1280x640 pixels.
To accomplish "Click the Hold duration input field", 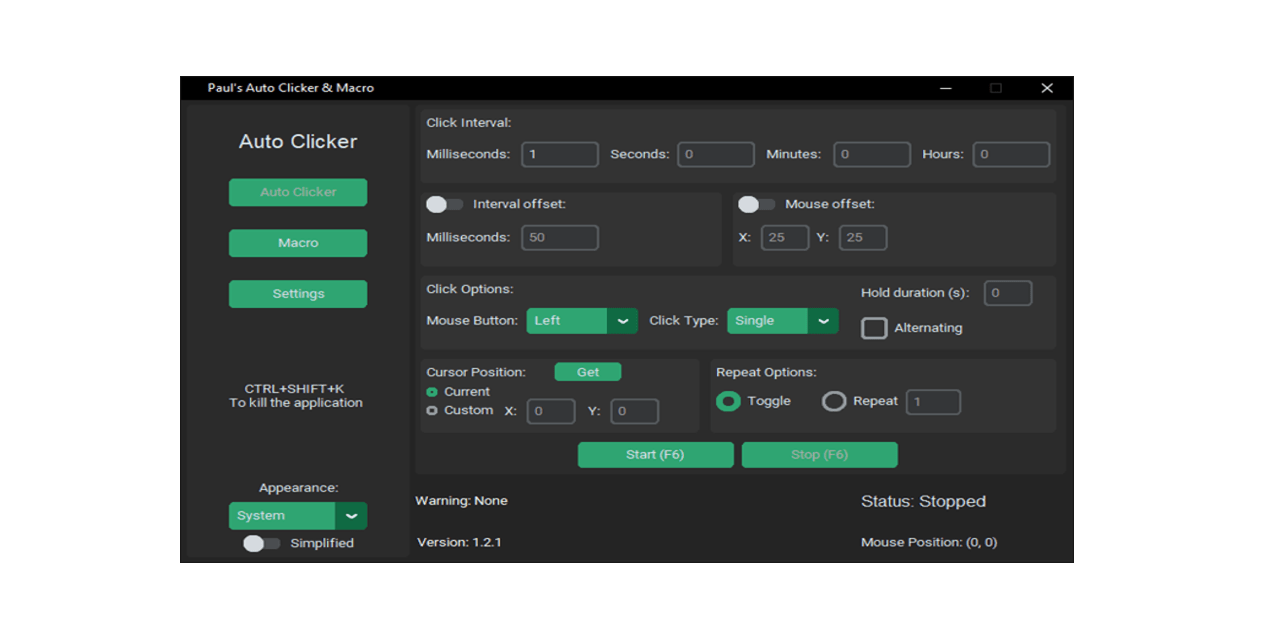I will (x=1007, y=292).
